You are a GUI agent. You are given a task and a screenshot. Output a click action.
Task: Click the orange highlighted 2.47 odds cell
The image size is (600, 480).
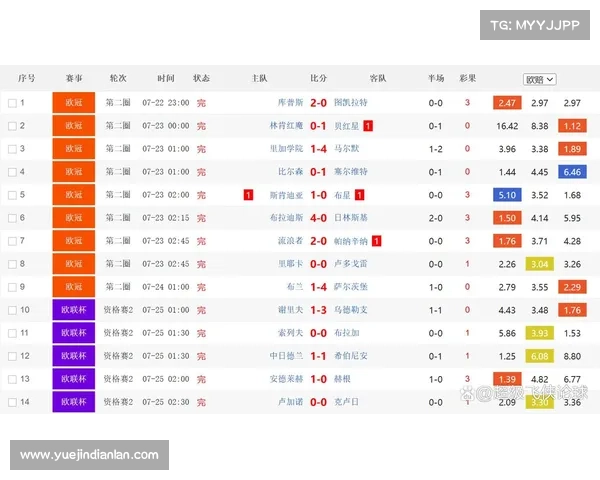coord(507,103)
